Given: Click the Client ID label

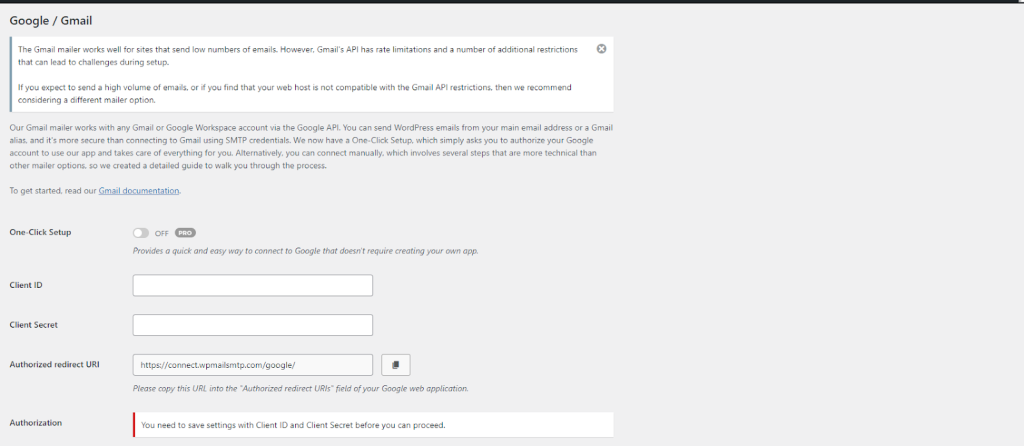Looking at the screenshot, I should (x=25, y=285).
